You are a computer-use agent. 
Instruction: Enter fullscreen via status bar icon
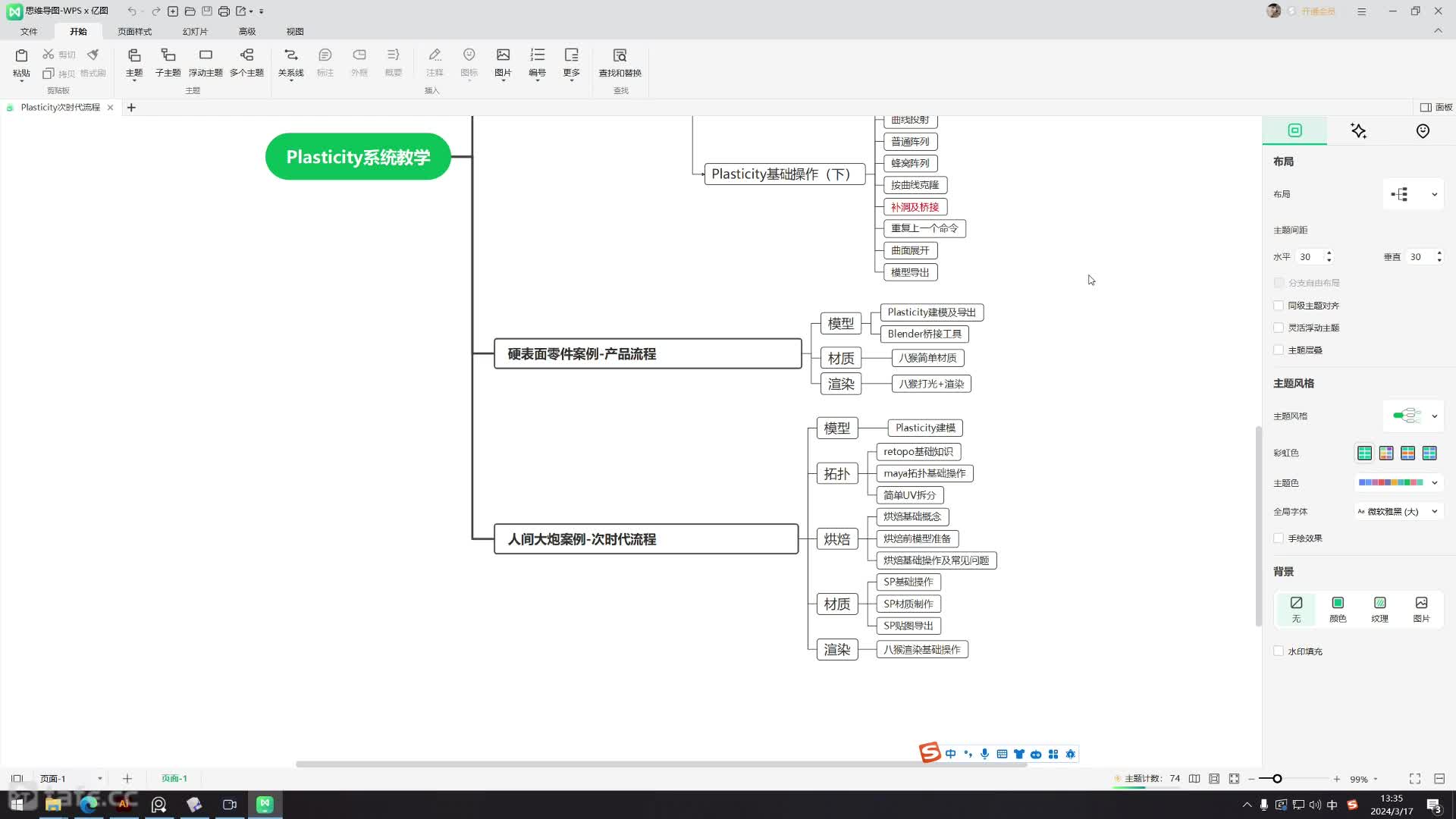pyautogui.click(x=1415, y=779)
